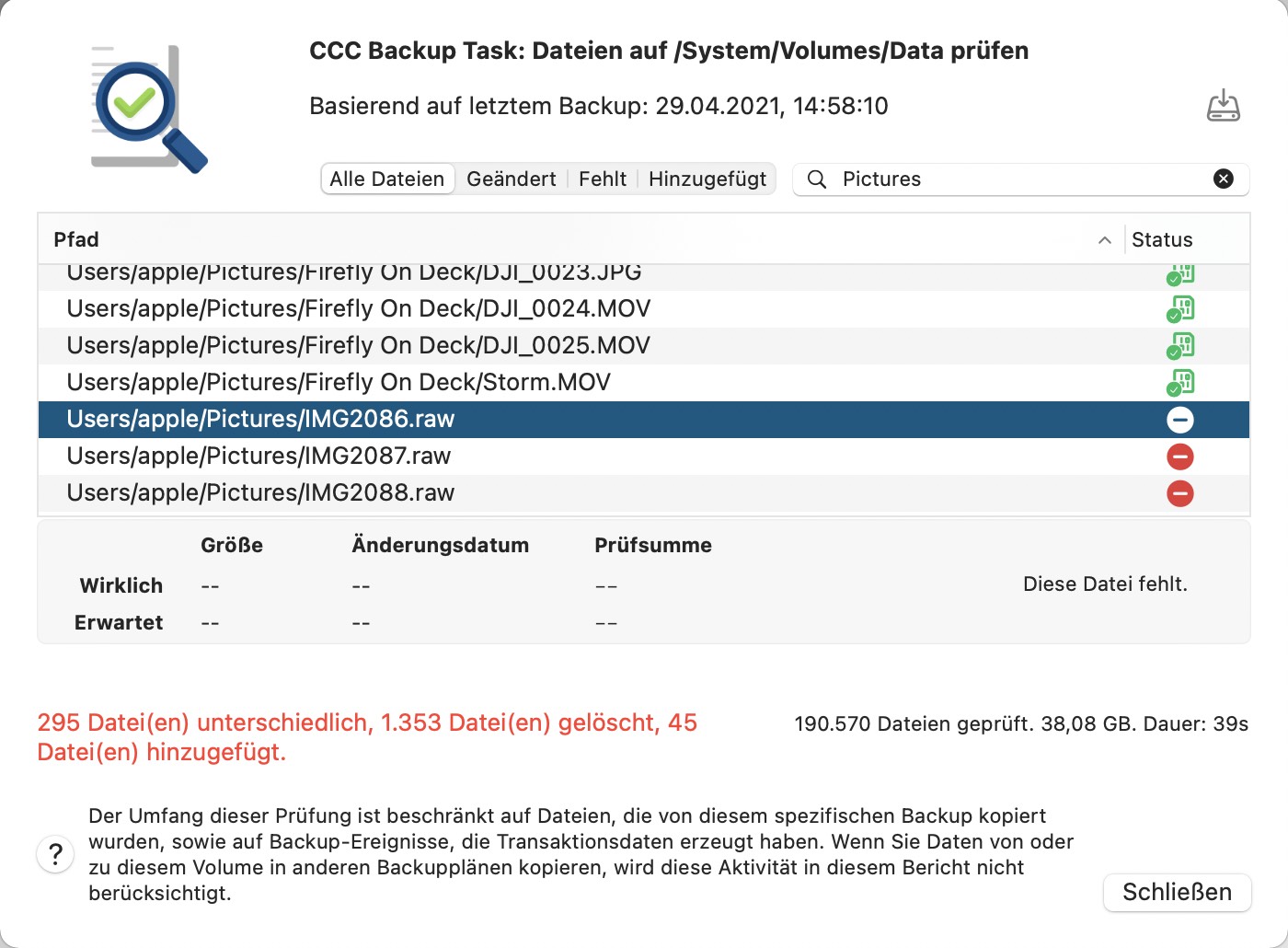1288x948 pixels.
Task: Switch to the Geändert filter tab
Action: coord(512,179)
